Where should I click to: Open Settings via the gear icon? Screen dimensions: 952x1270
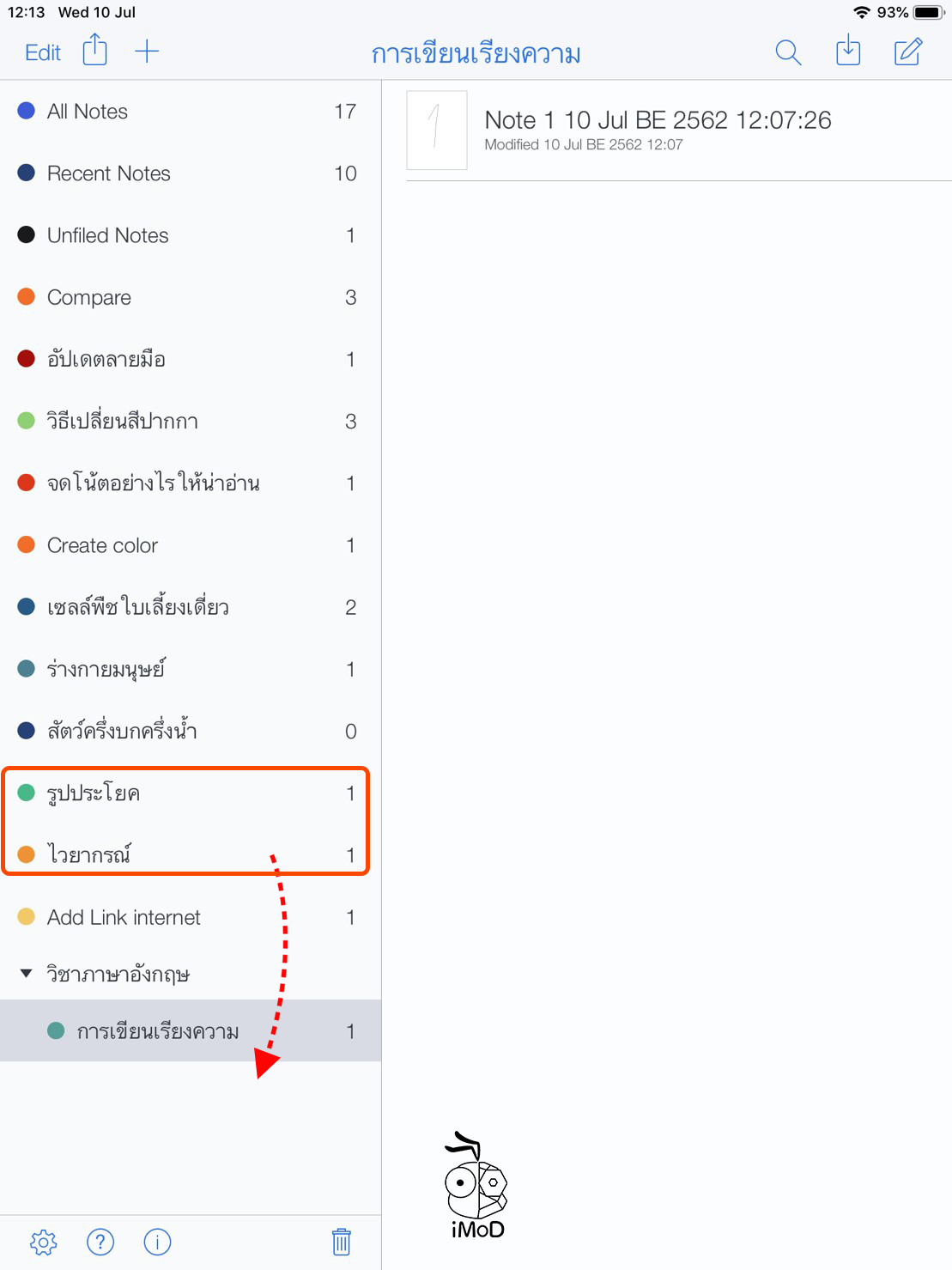click(43, 1242)
